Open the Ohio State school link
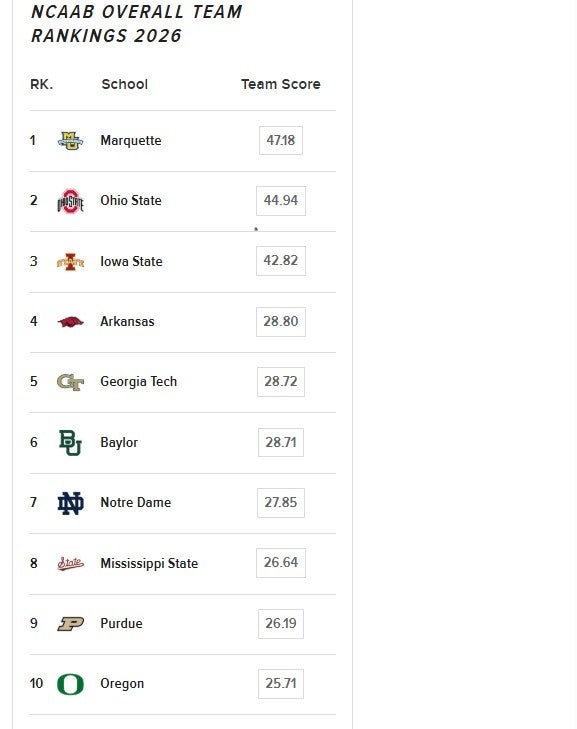Screen dimensions: 577x729 pyautogui.click(x=131, y=200)
